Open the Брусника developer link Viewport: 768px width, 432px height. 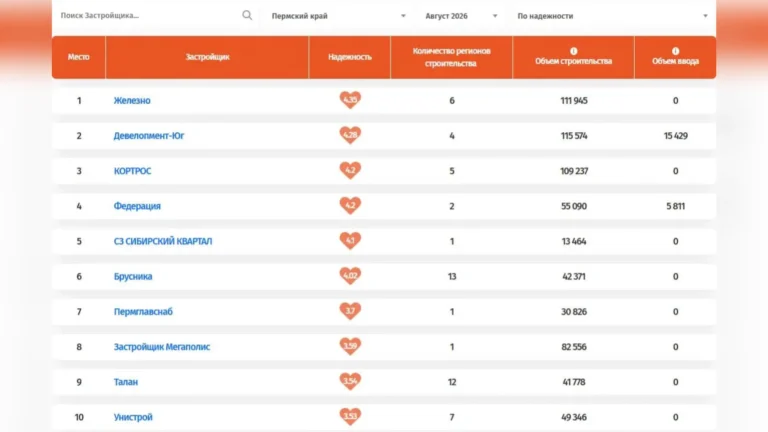point(133,277)
